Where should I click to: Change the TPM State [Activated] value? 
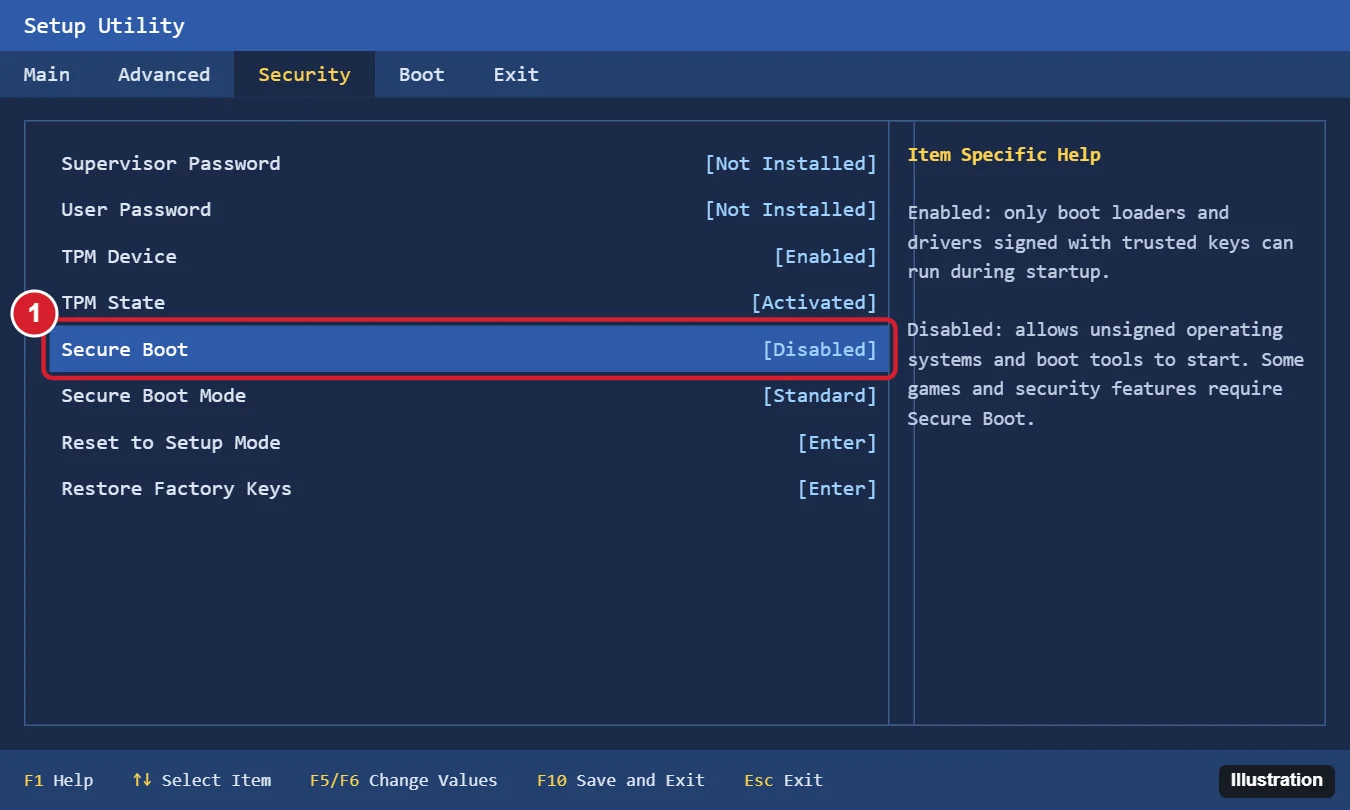click(814, 303)
